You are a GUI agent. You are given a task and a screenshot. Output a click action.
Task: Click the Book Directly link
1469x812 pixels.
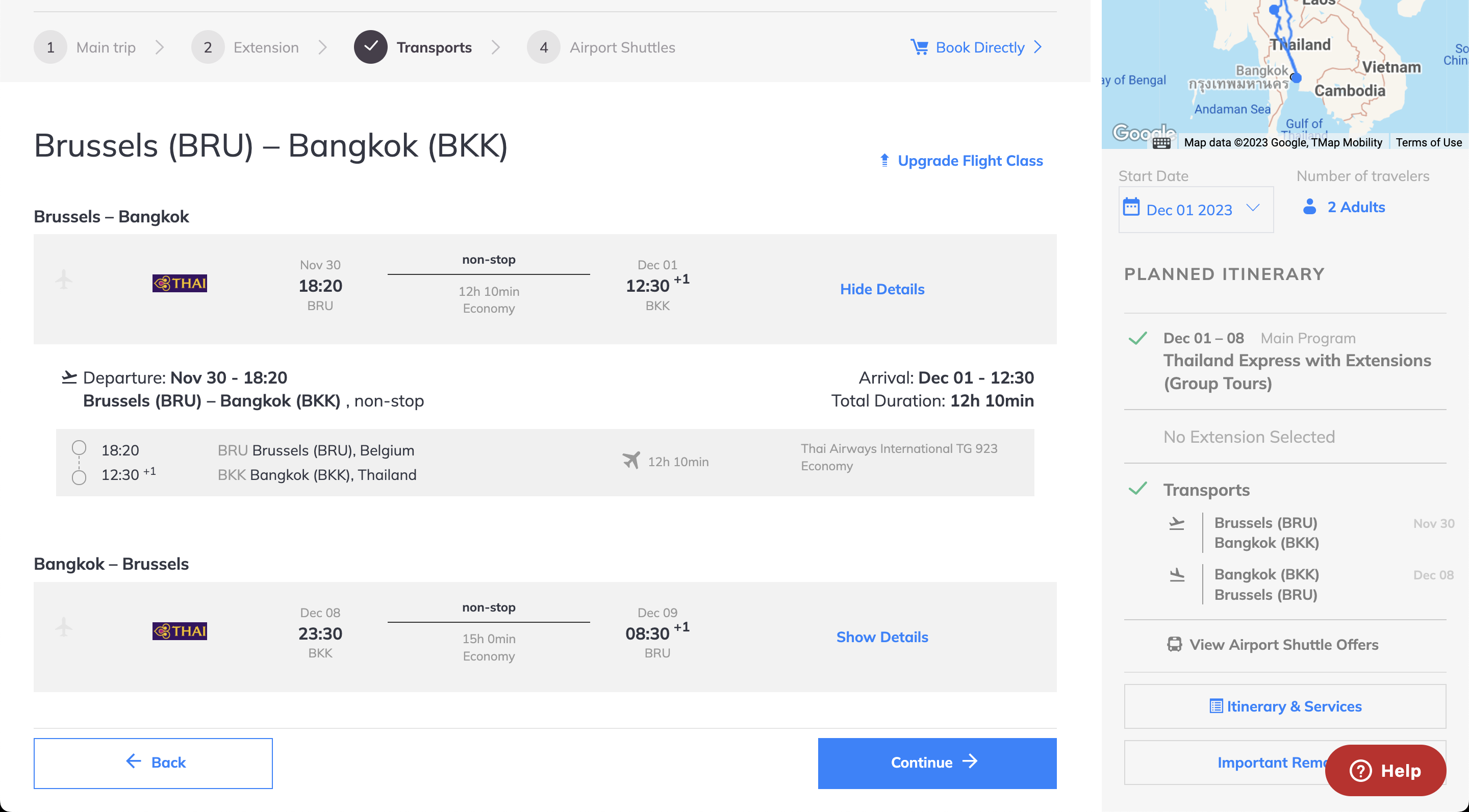(x=980, y=47)
